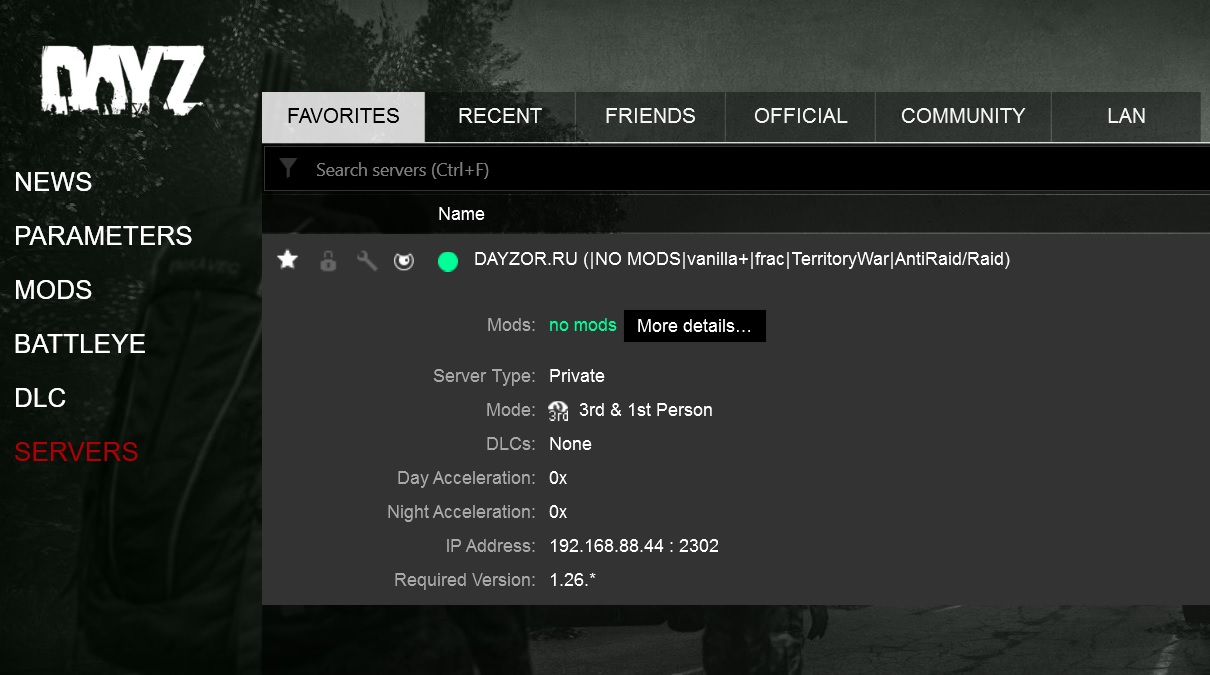Click the green 'no mods' text
Viewport: 1210px width, 675px height.
tap(583, 326)
